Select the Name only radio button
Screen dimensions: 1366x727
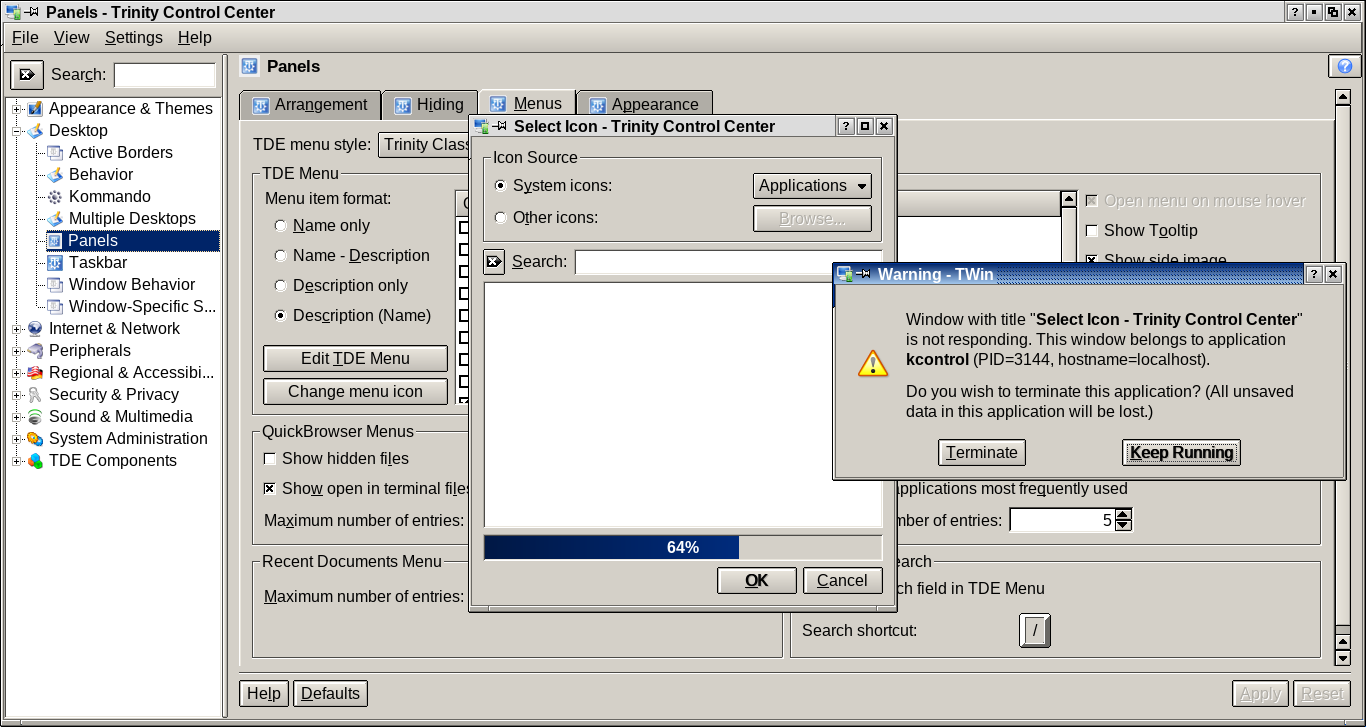click(281, 226)
